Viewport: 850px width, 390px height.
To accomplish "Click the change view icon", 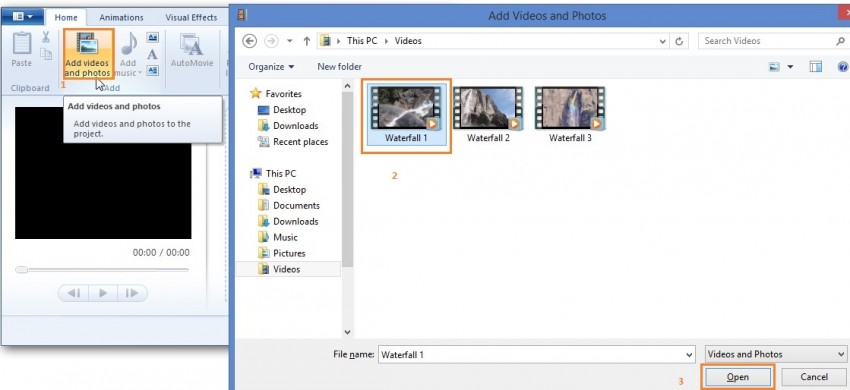I will pos(774,67).
